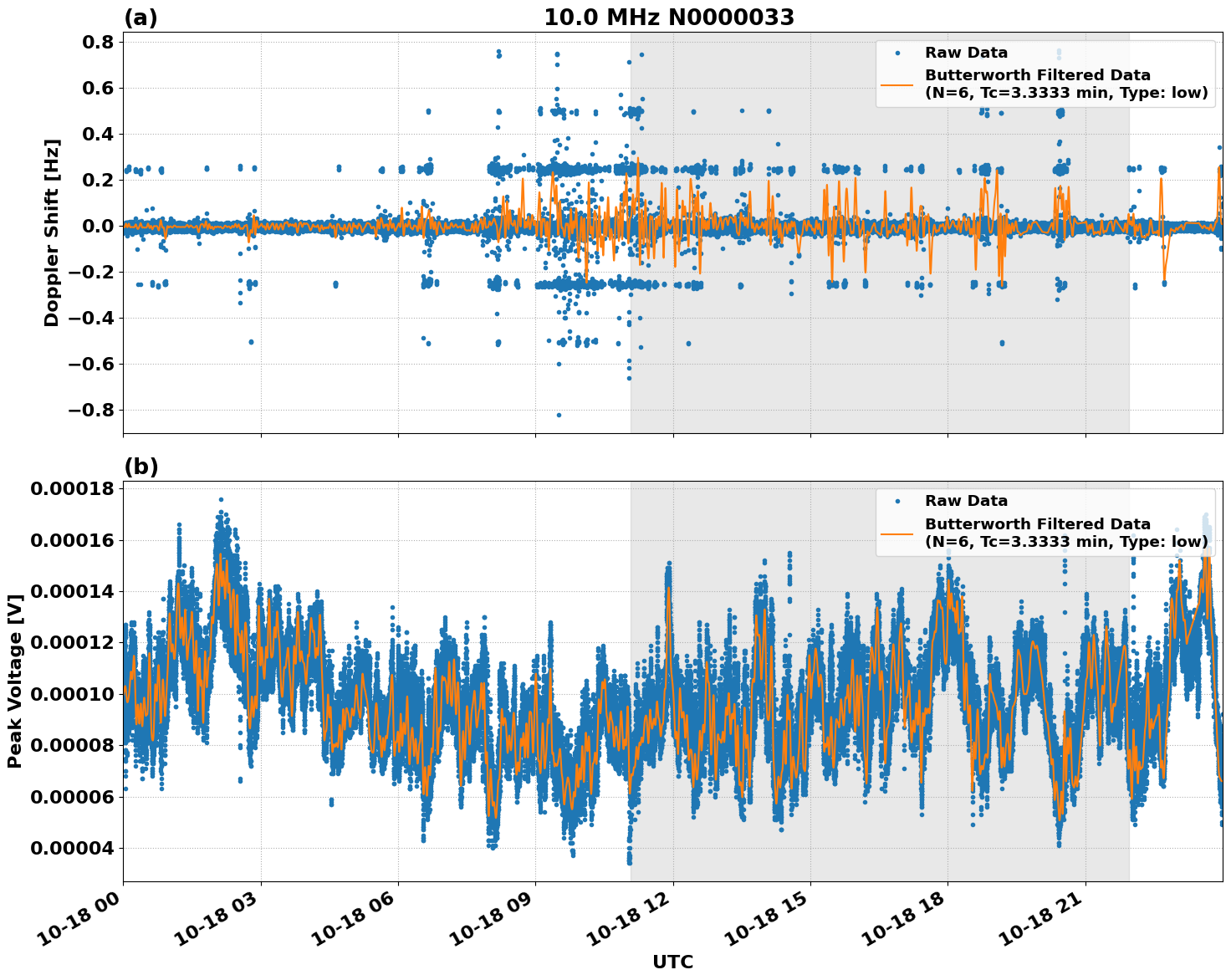Select the panel label (a)
The image size is (1231, 980).
point(140,15)
